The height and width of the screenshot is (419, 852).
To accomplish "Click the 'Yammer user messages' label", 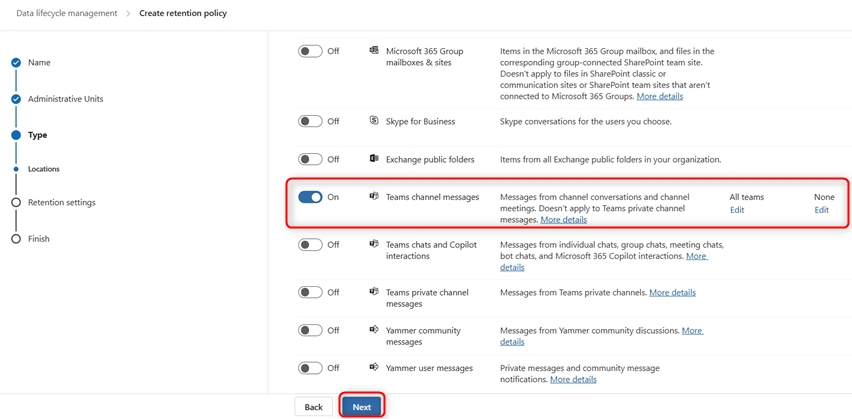I will (x=429, y=368).
